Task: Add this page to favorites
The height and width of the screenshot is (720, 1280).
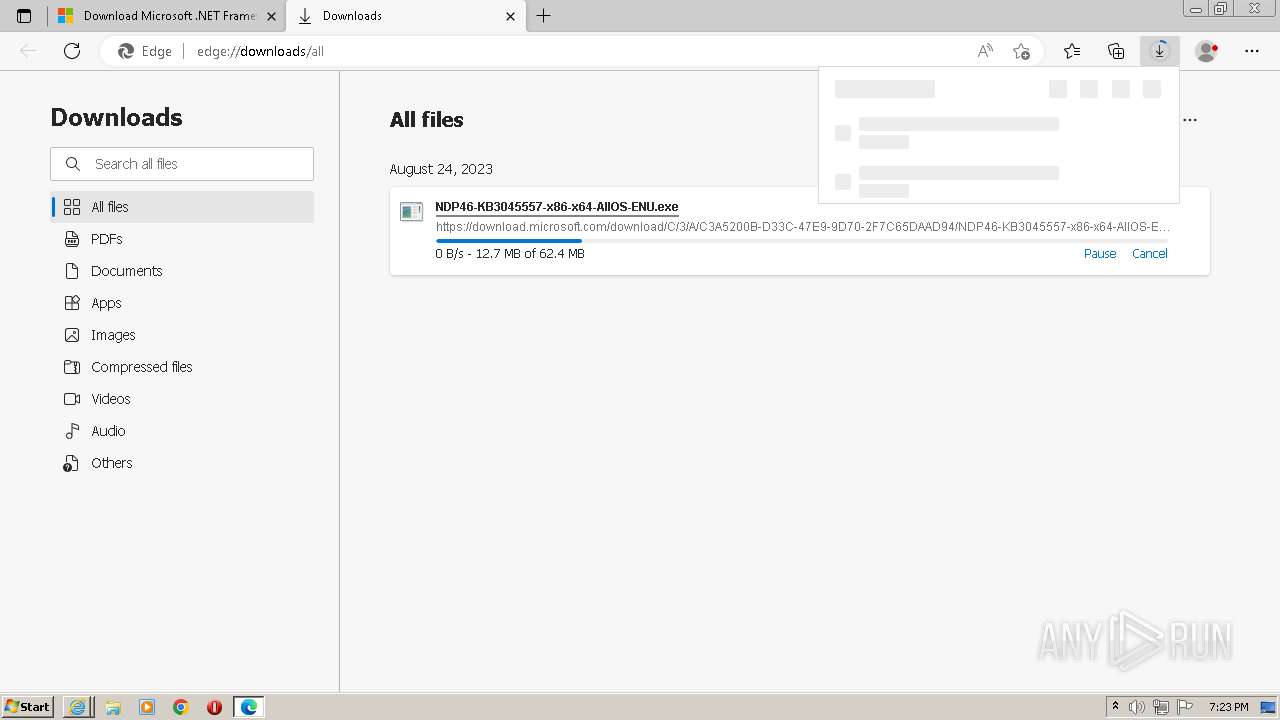Action: 1021,51
